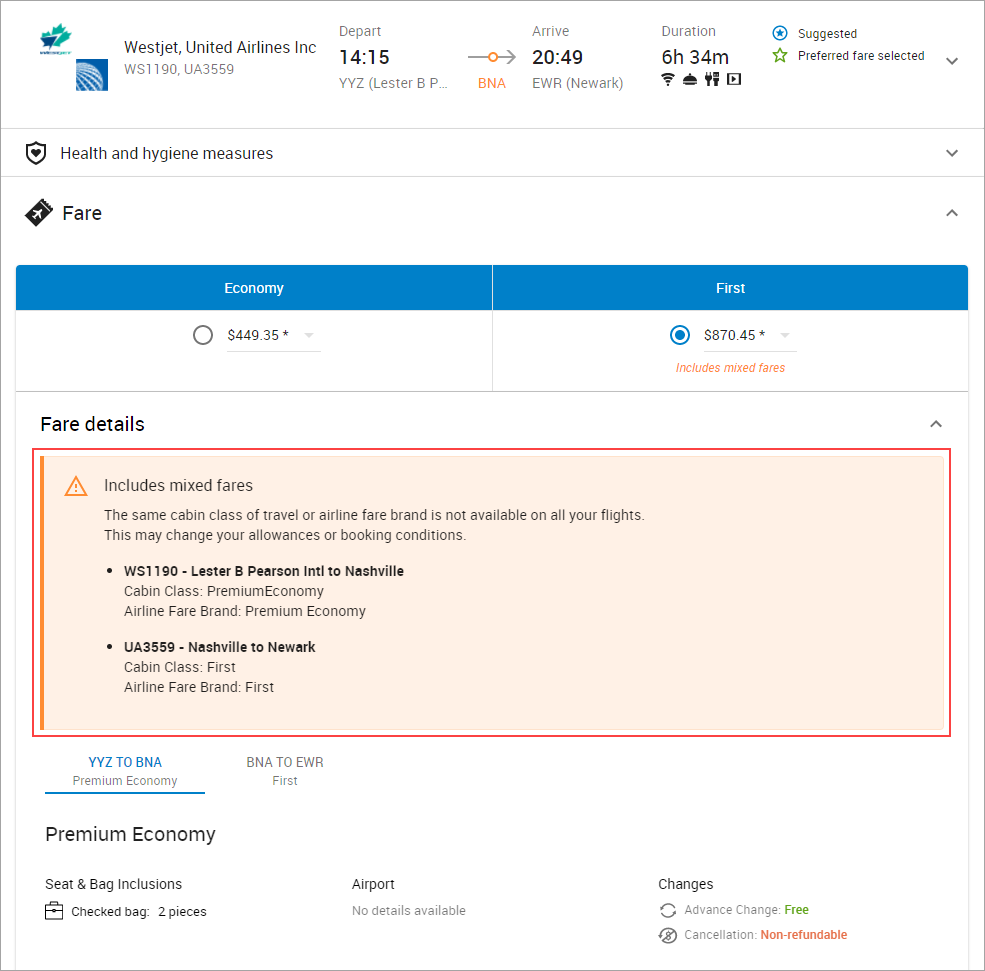Click the Preferred fare selected label
This screenshot has width=985, height=971.
point(861,56)
